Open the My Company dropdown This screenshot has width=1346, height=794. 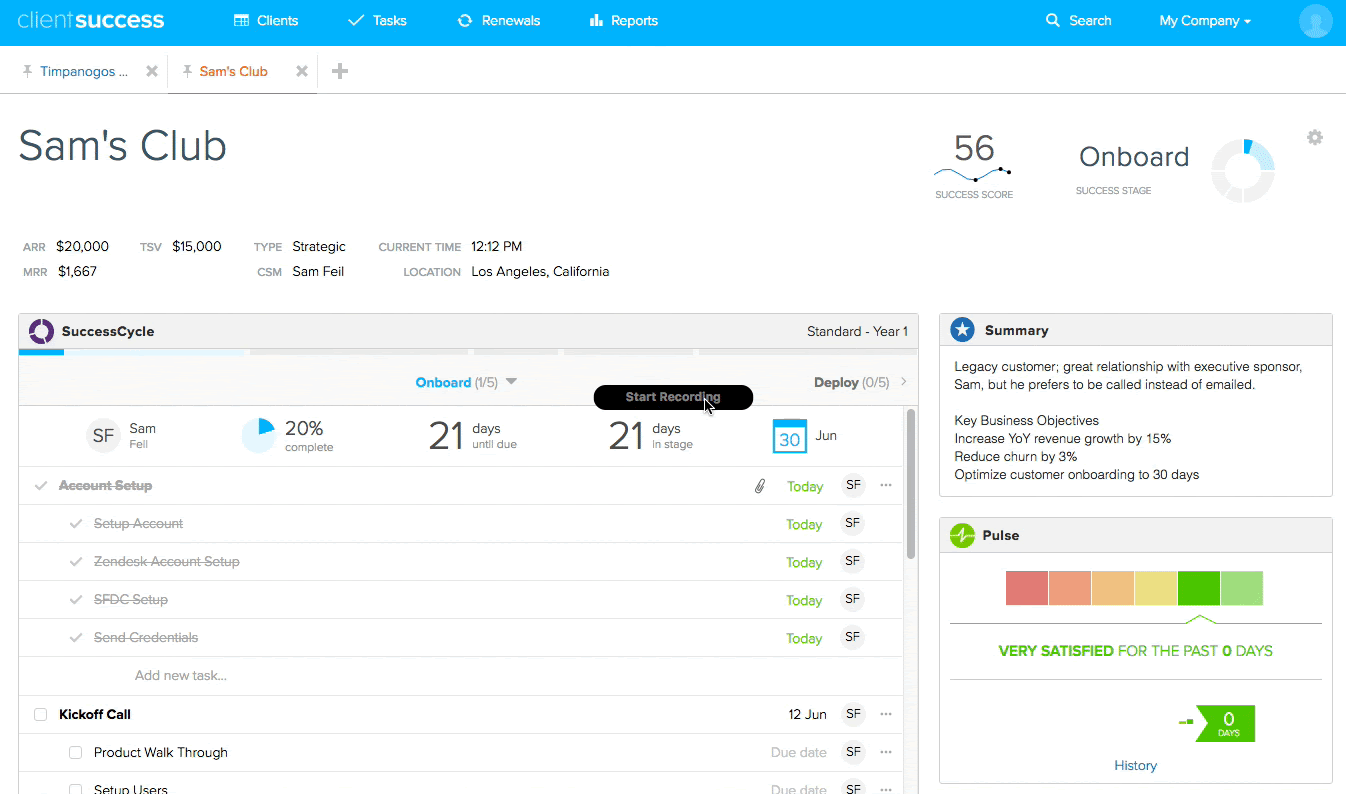tap(1205, 20)
